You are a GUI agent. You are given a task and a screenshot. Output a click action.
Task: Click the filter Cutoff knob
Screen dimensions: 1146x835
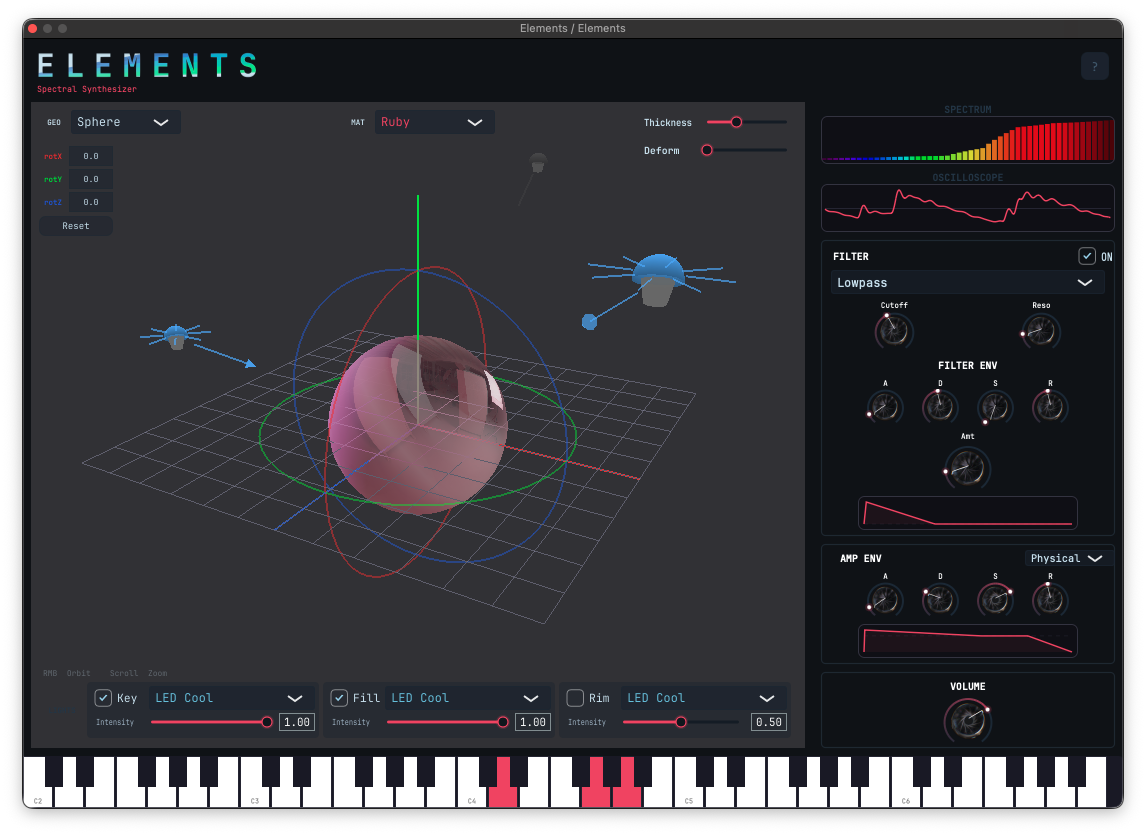click(x=894, y=331)
